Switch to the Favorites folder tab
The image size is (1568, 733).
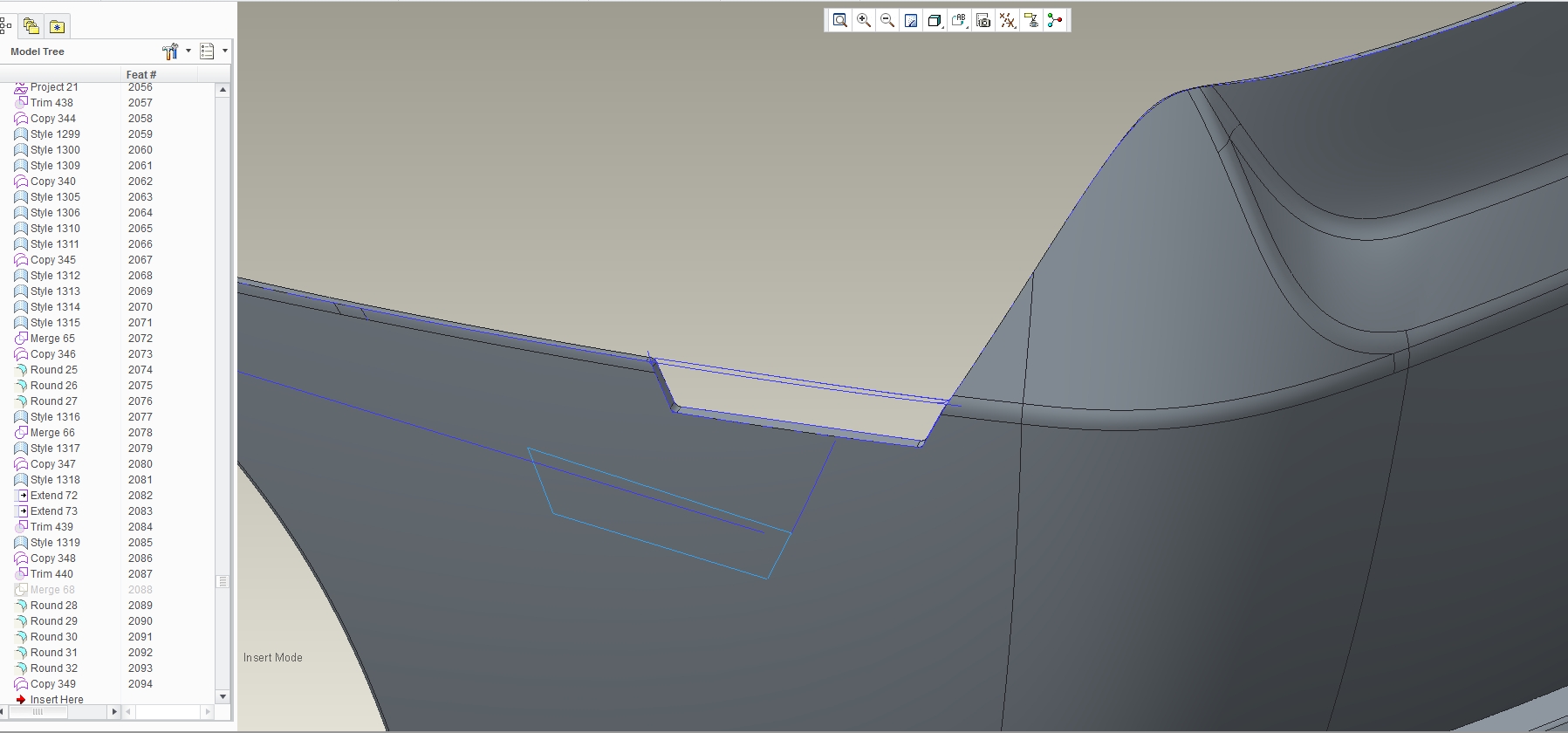point(57,26)
